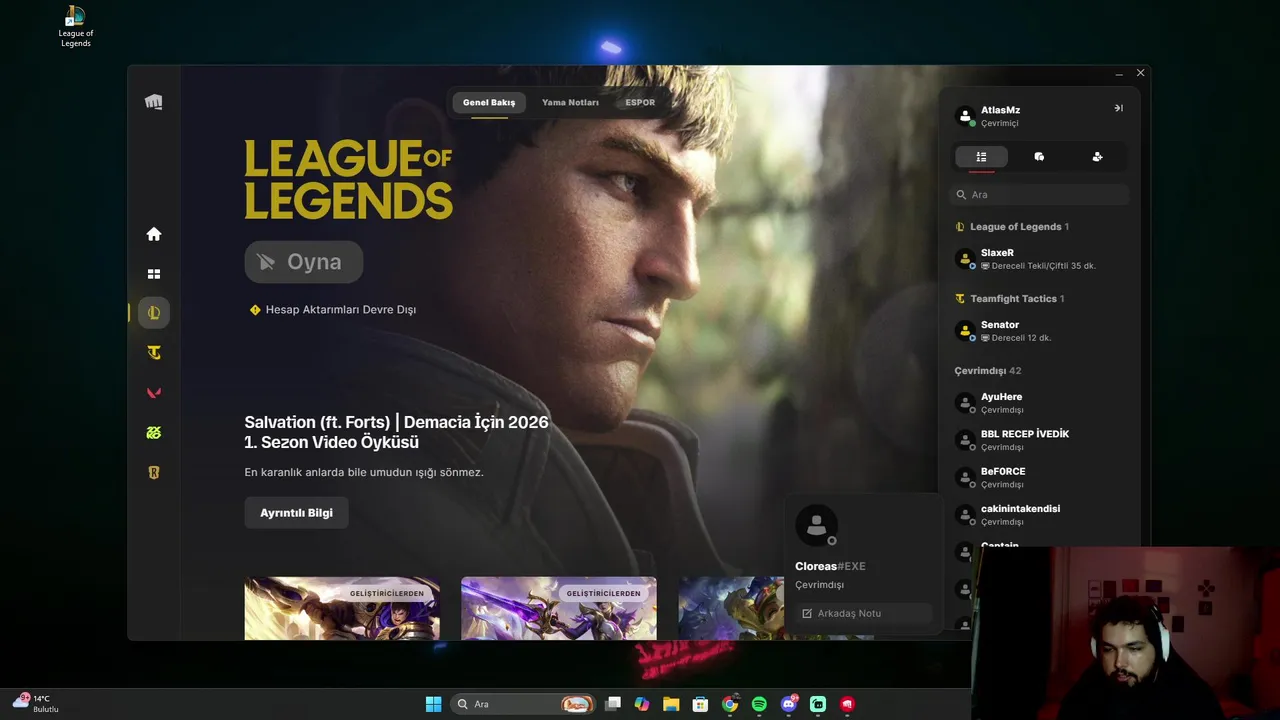Open Copilot from the taskbar

[x=642, y=704]
